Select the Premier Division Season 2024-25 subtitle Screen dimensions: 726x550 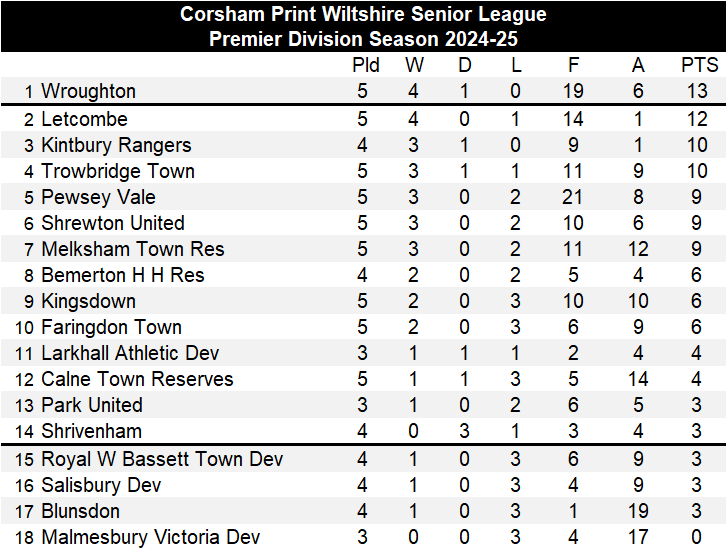click(363, 39)
